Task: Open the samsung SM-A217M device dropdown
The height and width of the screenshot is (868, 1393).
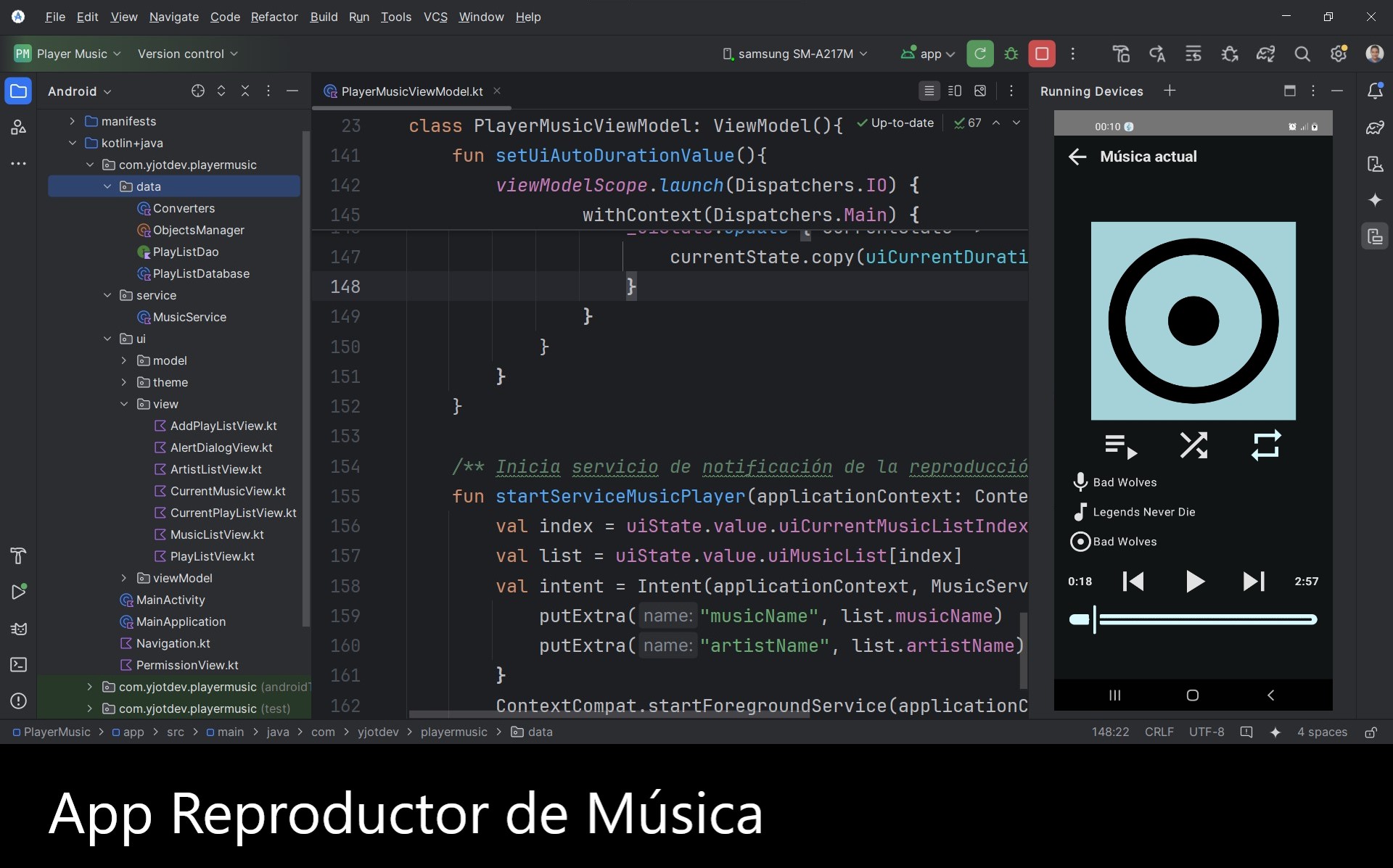Action: (795, 54)
